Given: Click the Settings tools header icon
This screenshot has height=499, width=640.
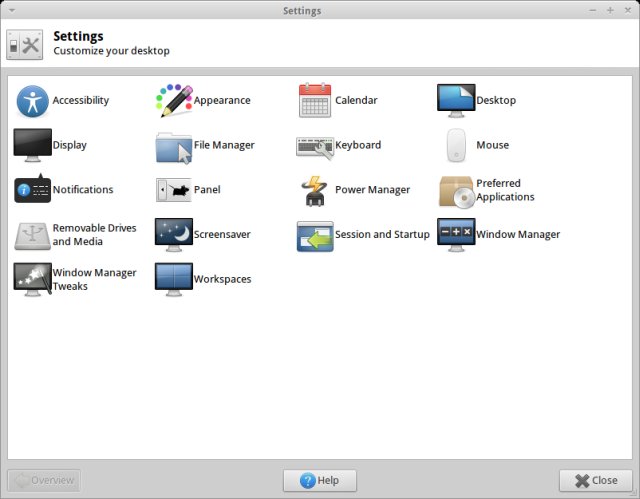Looking at the screenshot, I should tap(24, 44).
